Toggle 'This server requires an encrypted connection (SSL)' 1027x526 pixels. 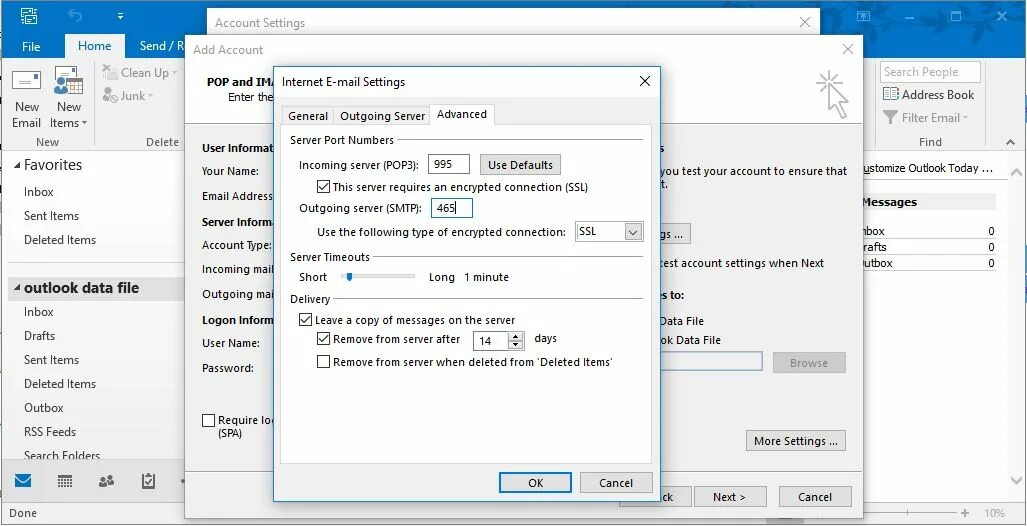pos(323,187)
